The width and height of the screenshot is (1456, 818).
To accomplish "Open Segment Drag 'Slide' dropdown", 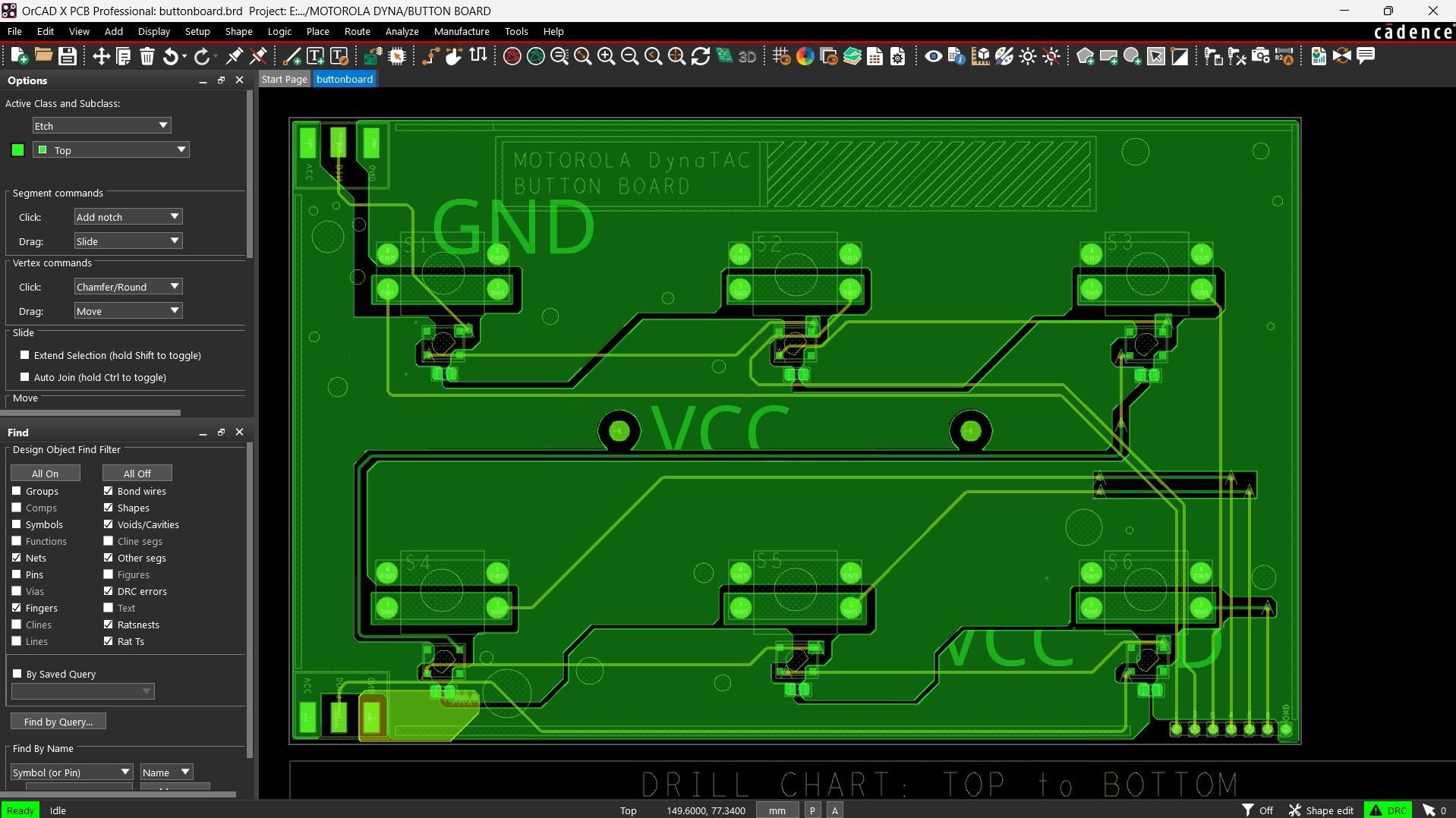I will point(128,241).
